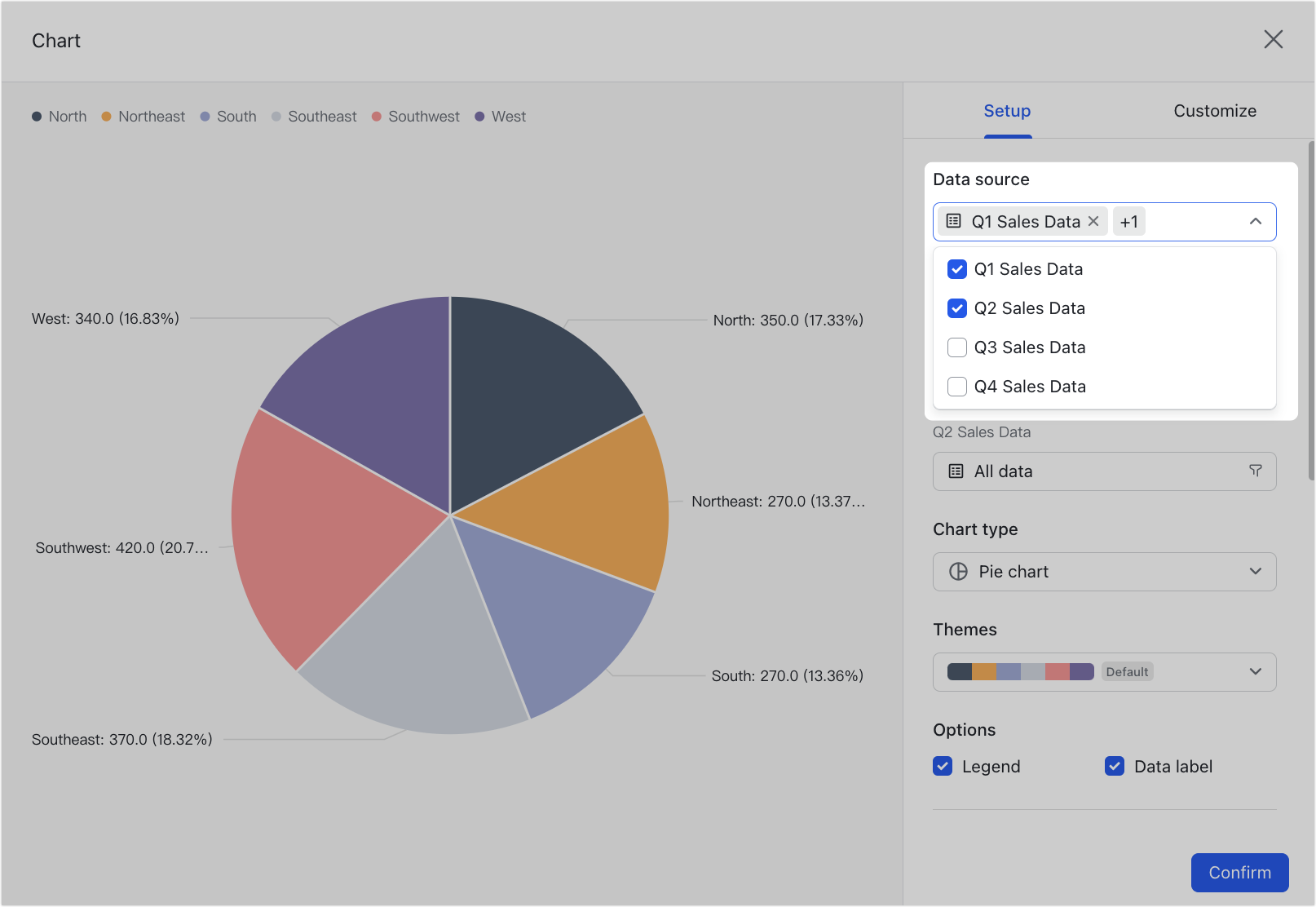This screenshot has height=907, width=1316.
Task: Click the pie chart icon in Chart type
Action: 956,571
